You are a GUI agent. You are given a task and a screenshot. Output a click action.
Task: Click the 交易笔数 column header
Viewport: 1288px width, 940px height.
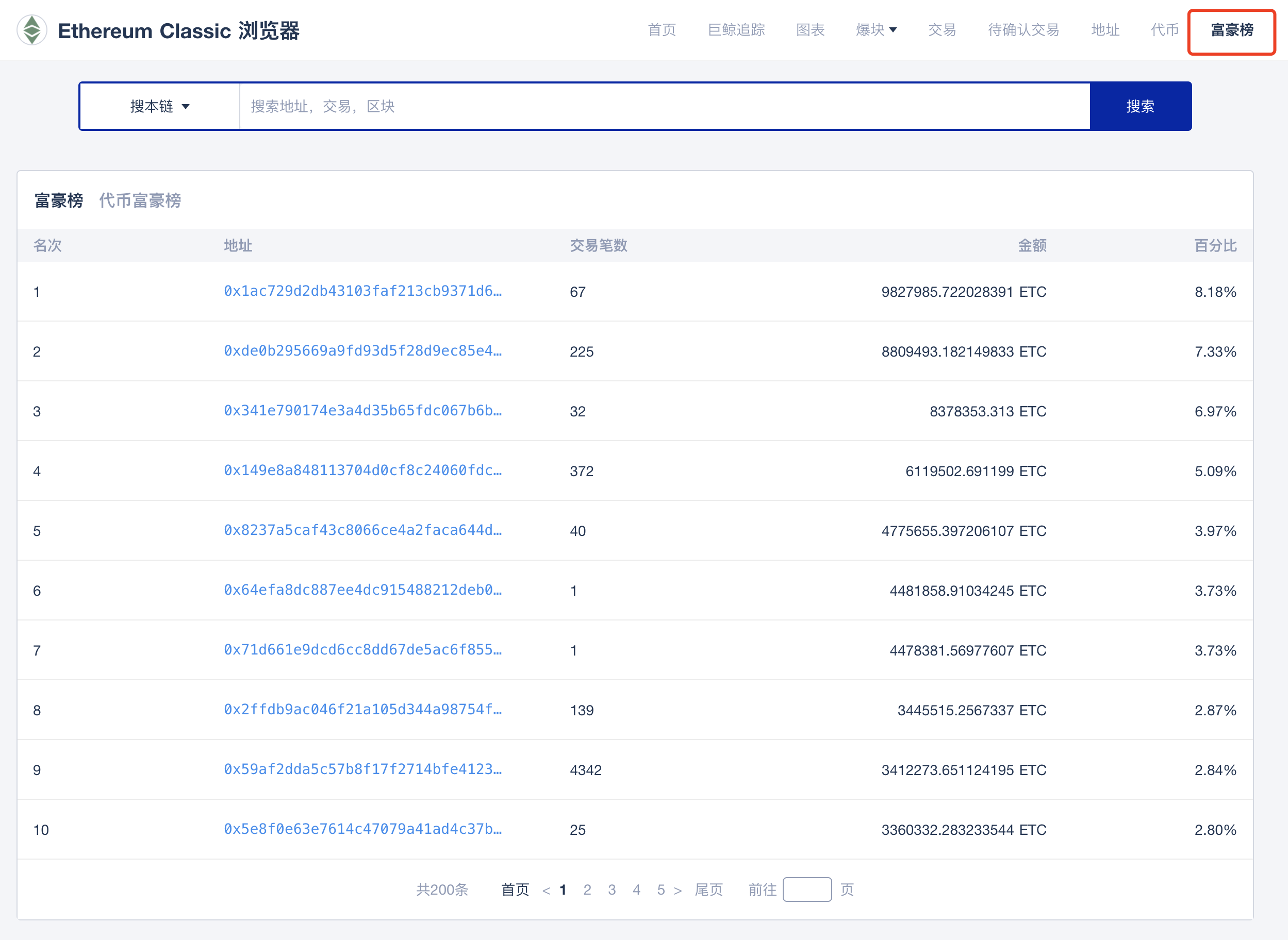(x=598, y=245)
